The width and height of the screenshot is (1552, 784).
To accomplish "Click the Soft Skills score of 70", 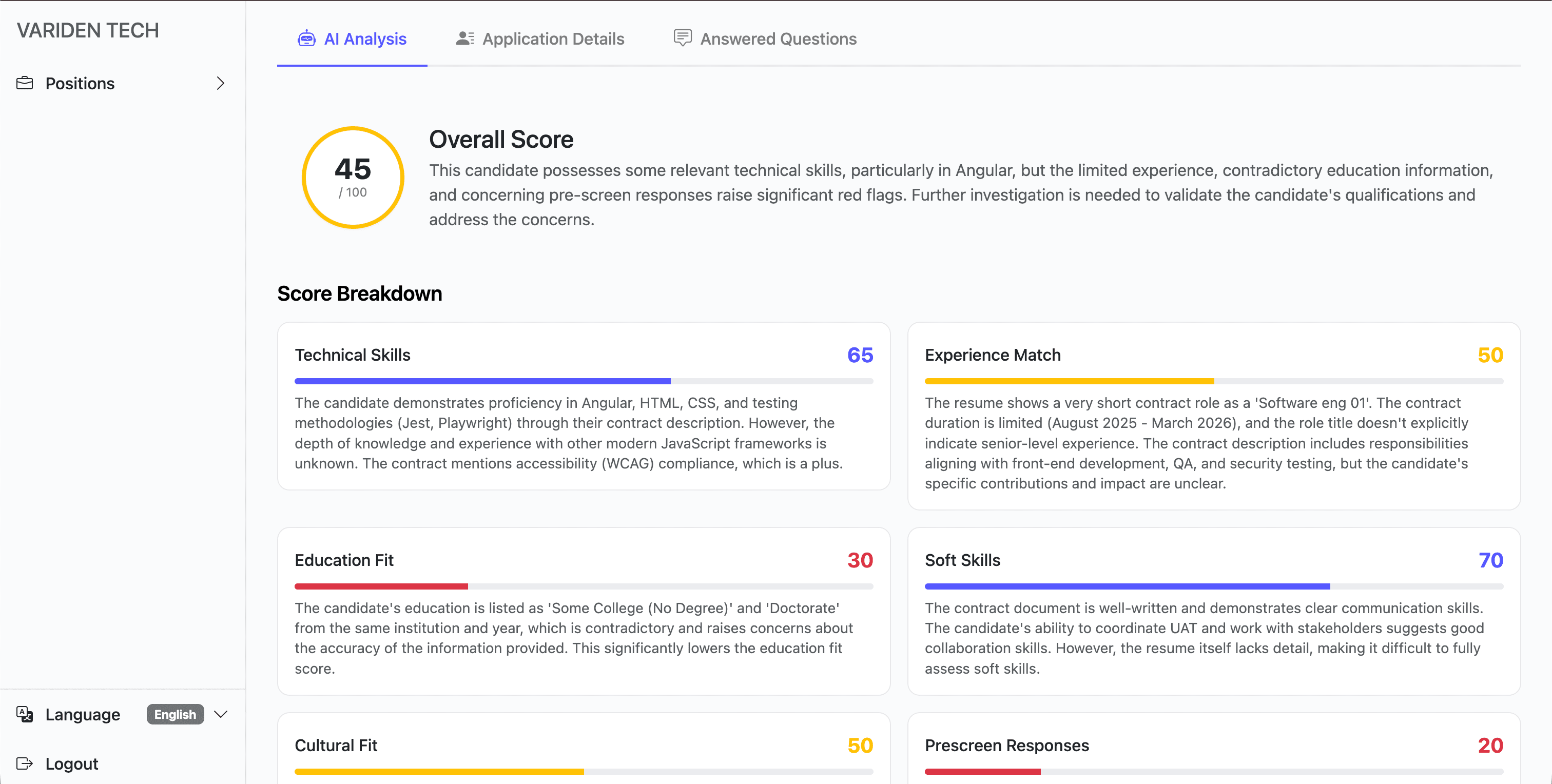I will click(1491, 560).
